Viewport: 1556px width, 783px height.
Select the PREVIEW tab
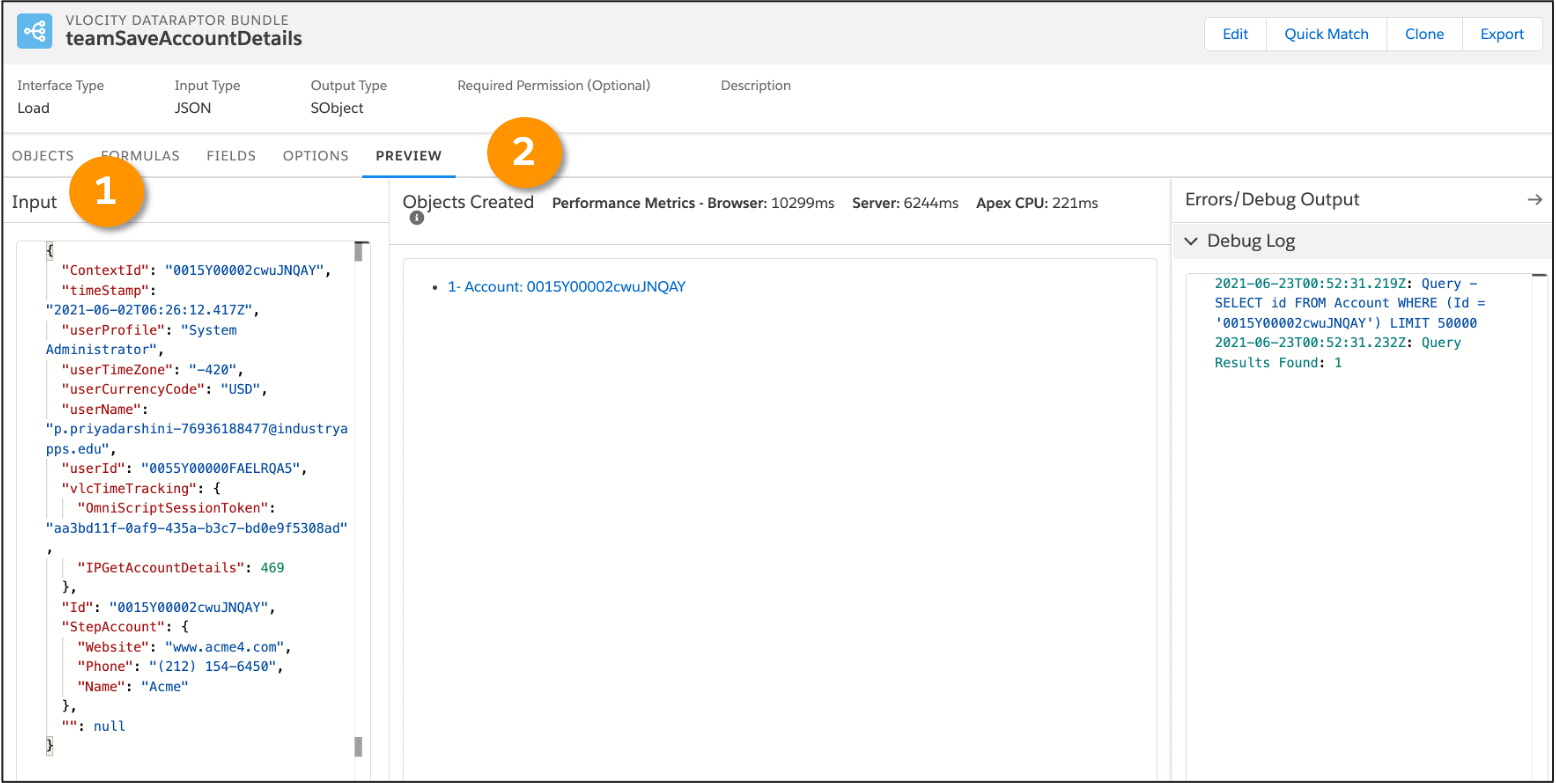[x=409, y=156]
